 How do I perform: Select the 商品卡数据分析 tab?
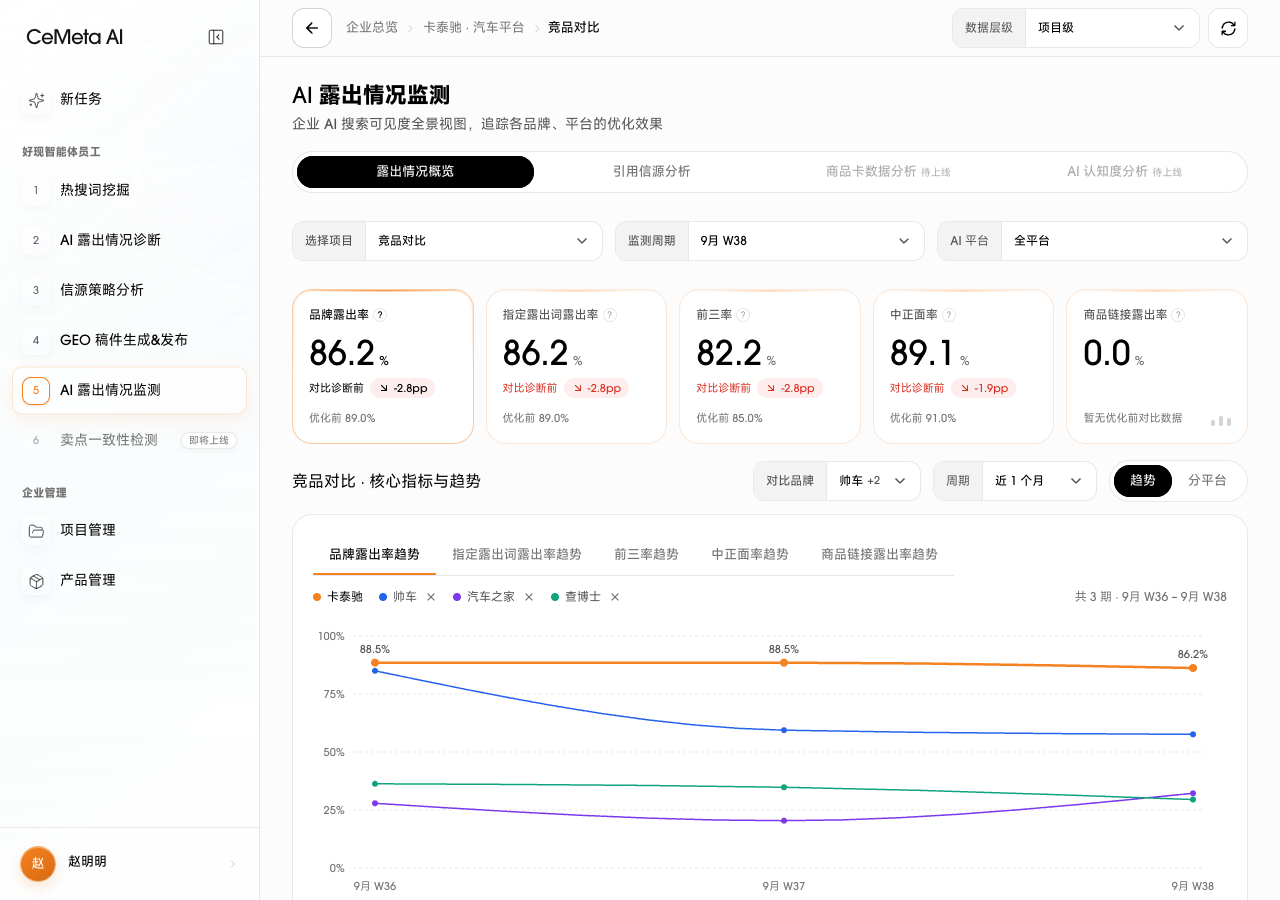click(x=888, y=172)
